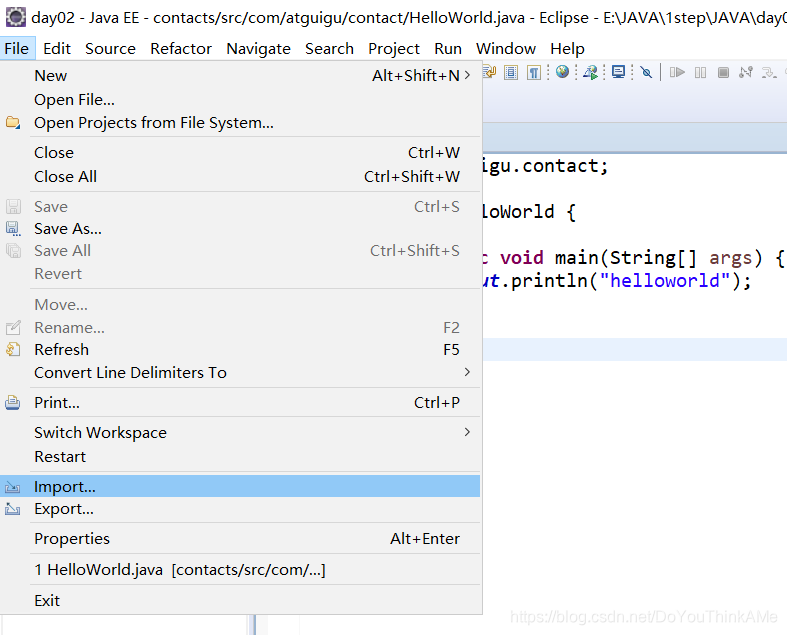The image size is (787, 635).
Task: Expand Convert Line Delimiters To submenu arrow
Action: pyautogui.click(x=467, y=372)
